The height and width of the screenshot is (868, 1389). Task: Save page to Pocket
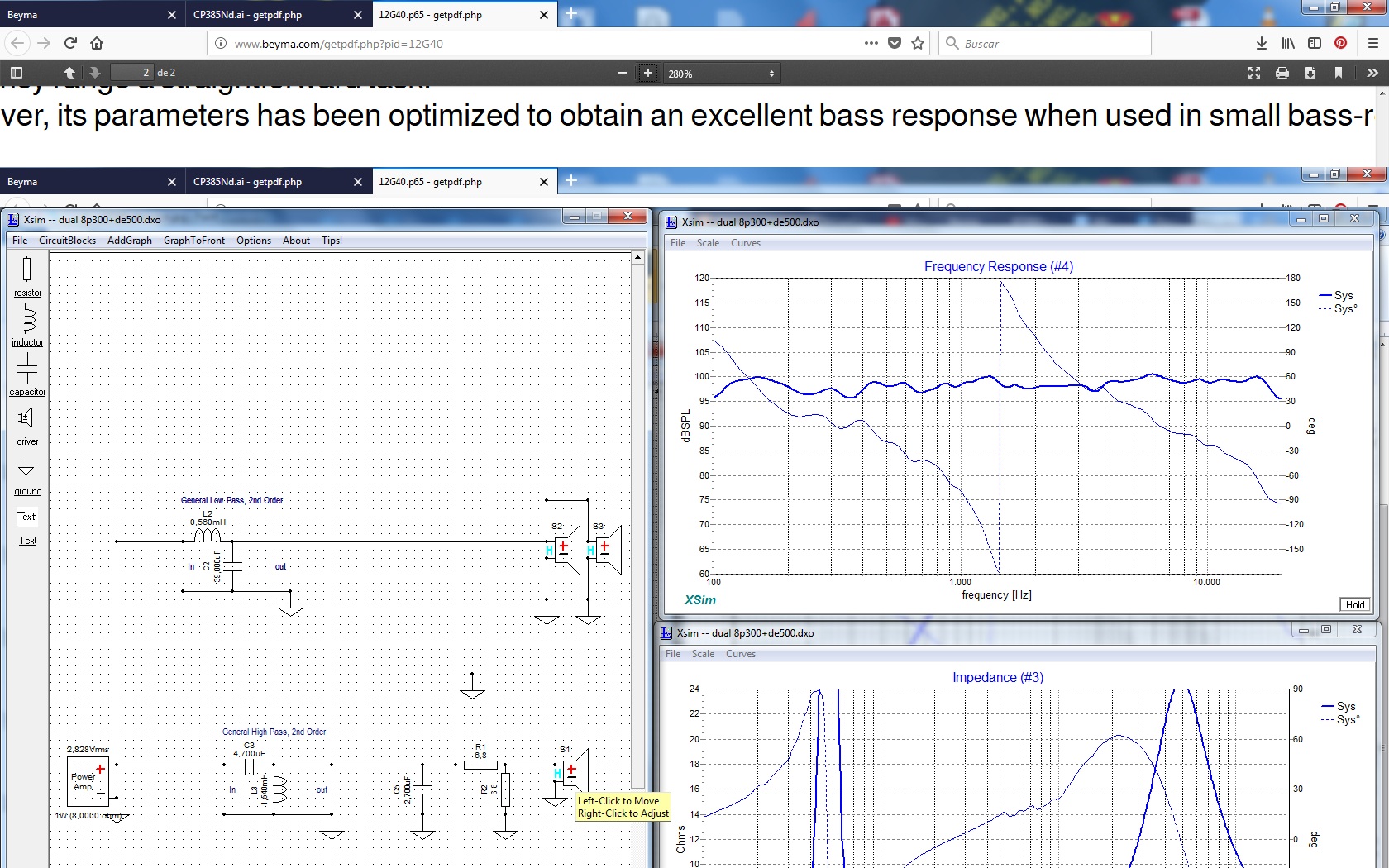895,43
